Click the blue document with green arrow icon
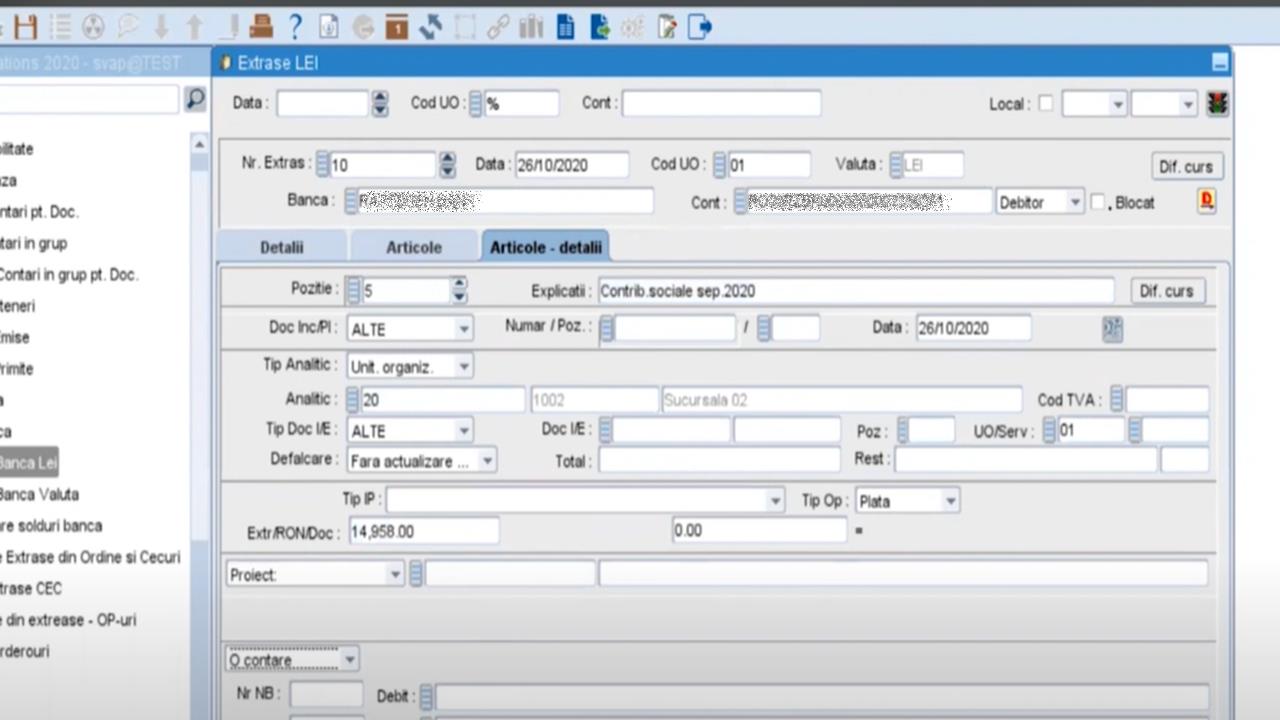 (600, 27)
